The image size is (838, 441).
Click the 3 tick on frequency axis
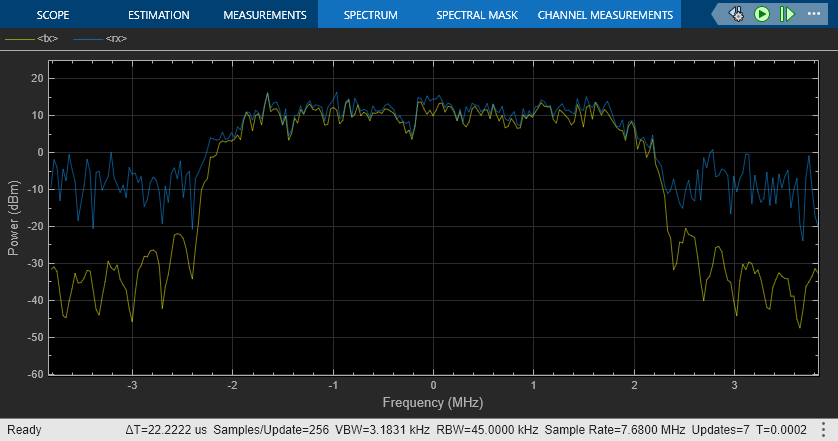(734, 385)
